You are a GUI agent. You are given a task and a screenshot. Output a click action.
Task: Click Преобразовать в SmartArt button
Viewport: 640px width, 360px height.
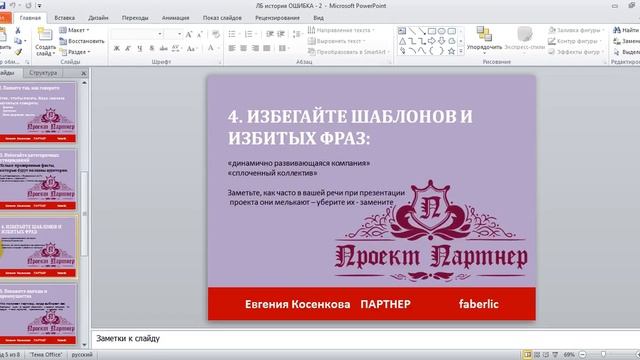coord(349,52)
